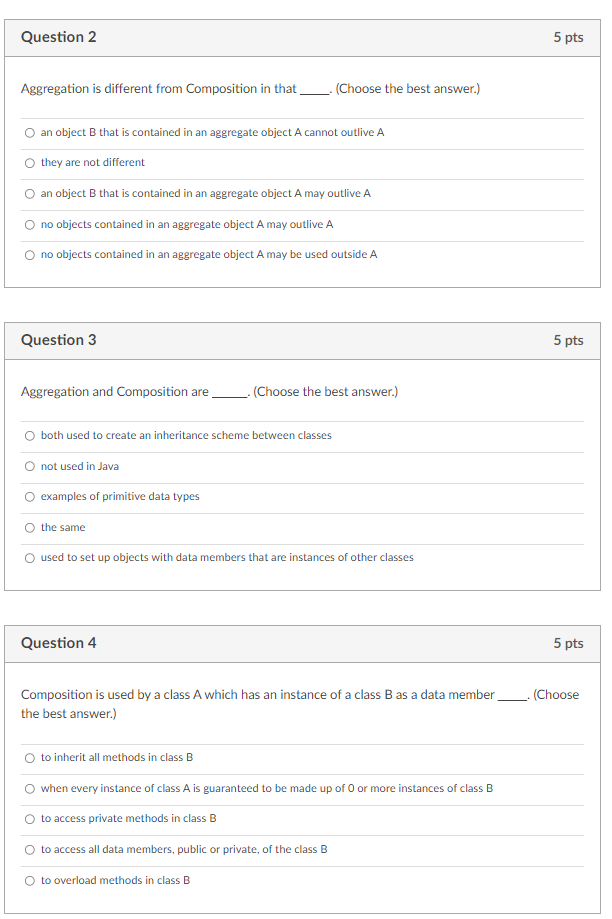This screenshot has height=919, width=612.
Task: Pick 'examples of primitive data types' option
Action: click(x=30, y=496)
